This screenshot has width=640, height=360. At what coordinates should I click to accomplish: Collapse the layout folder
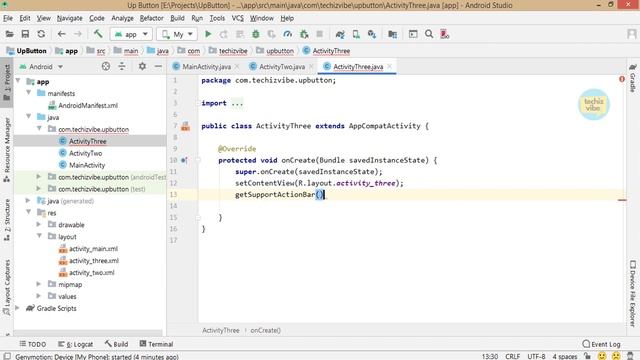(39, 236)
